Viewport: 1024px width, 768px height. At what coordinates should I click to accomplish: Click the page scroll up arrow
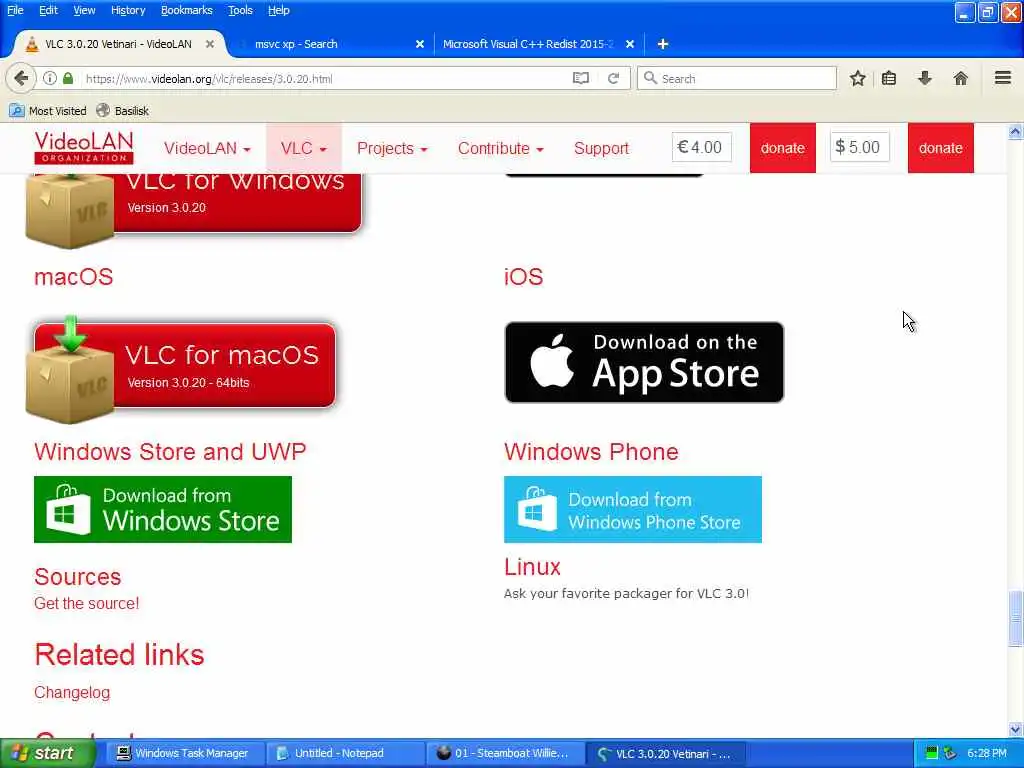pyautogui.click(x=1015, y=131)
